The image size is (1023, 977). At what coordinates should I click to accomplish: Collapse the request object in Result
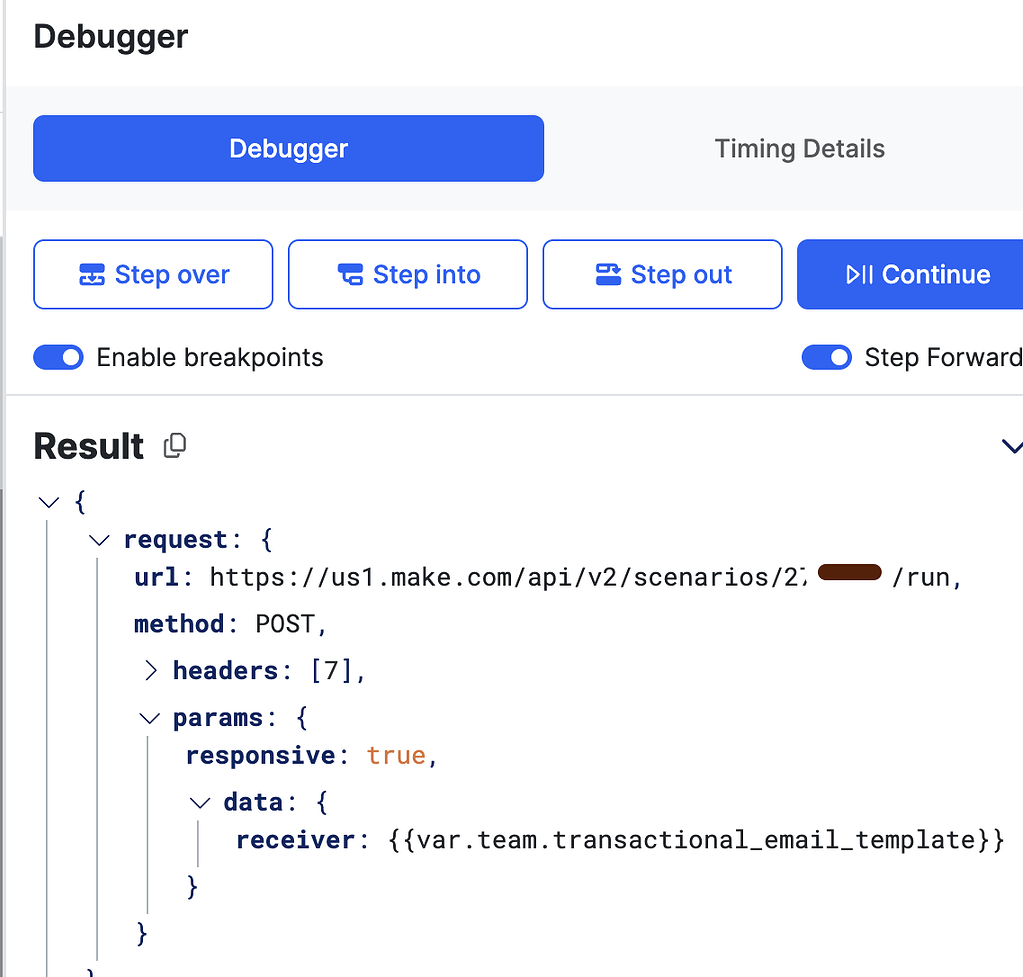point(98,539)
